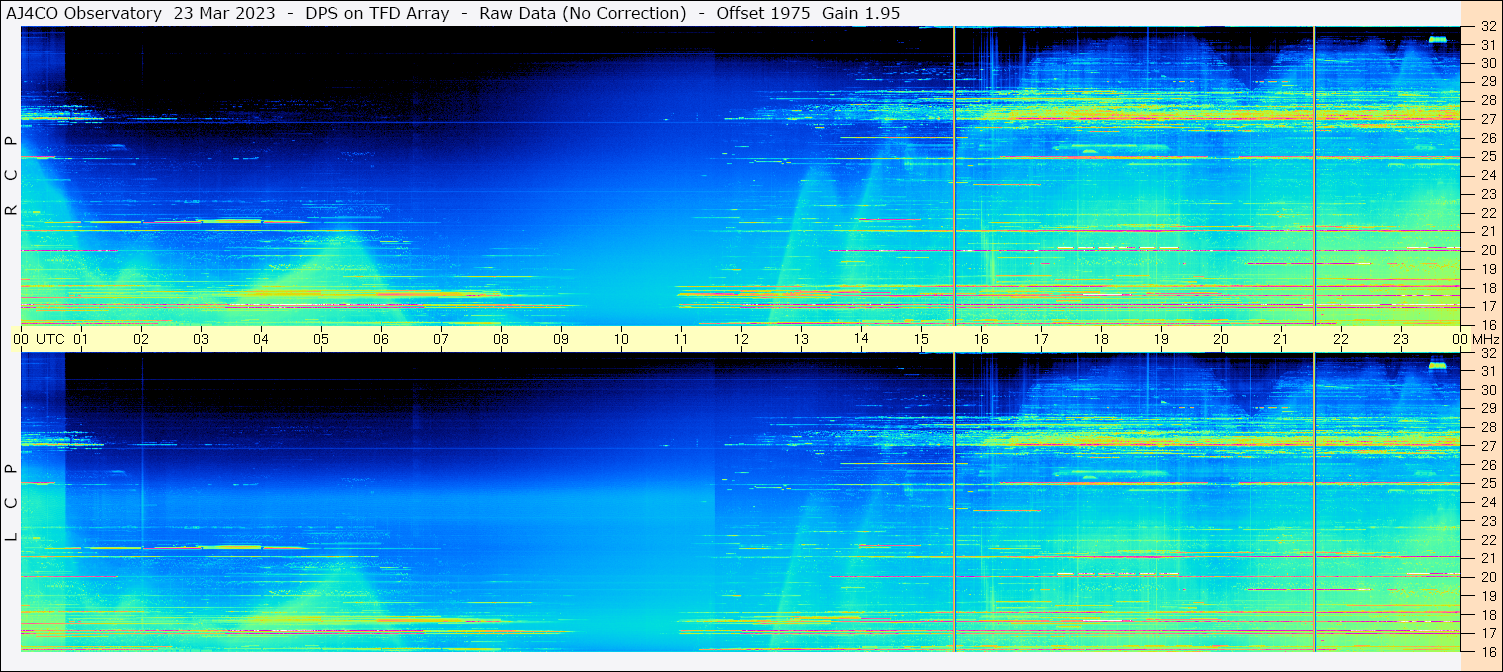The width and height of the screenshot is (1503, 672).
Task: Select the date 23 Mar 2023 in header
Action: pyautogui.click(x=225, y=14)
